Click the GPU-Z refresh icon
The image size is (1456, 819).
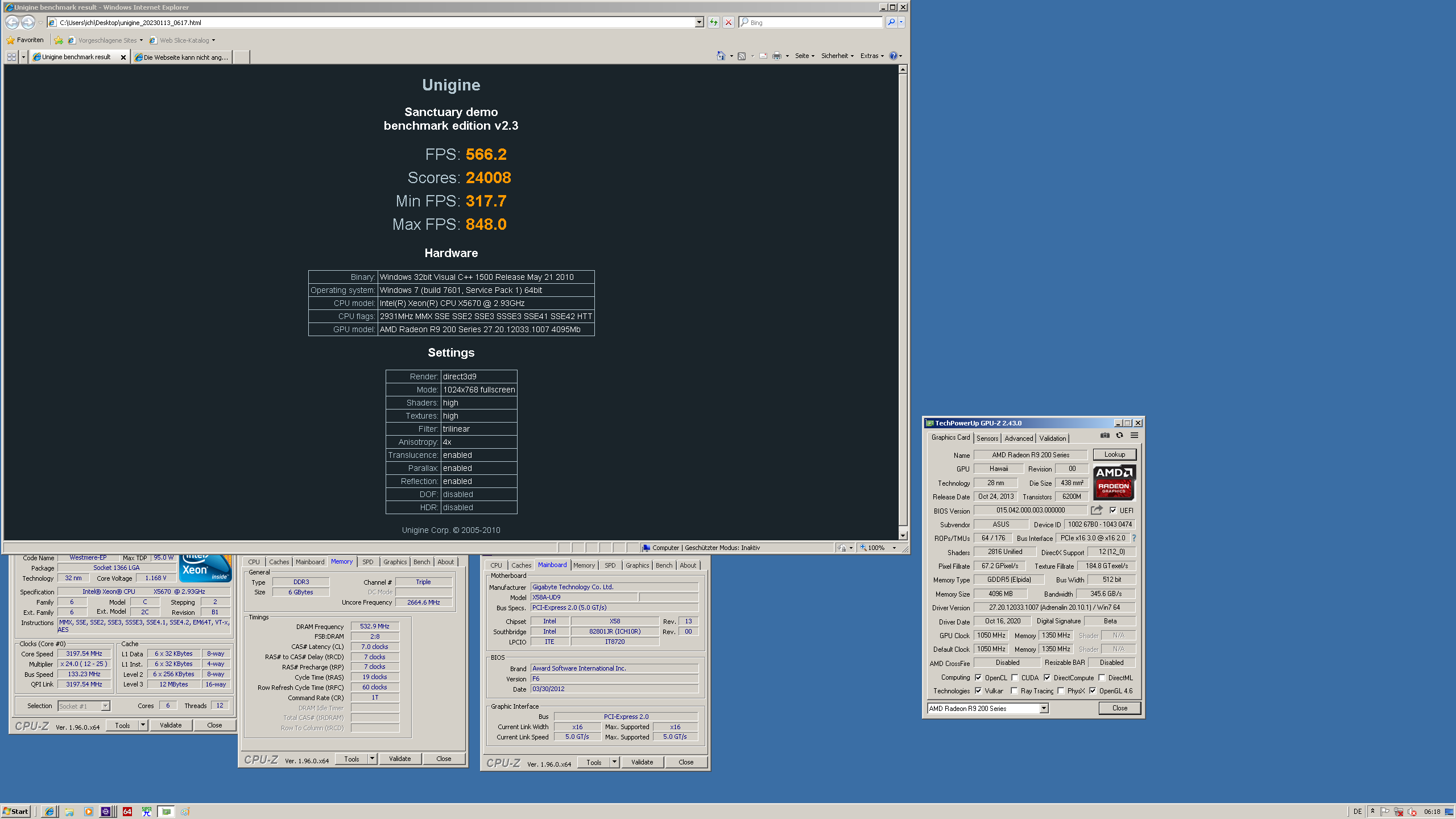tap(1119, 436)
